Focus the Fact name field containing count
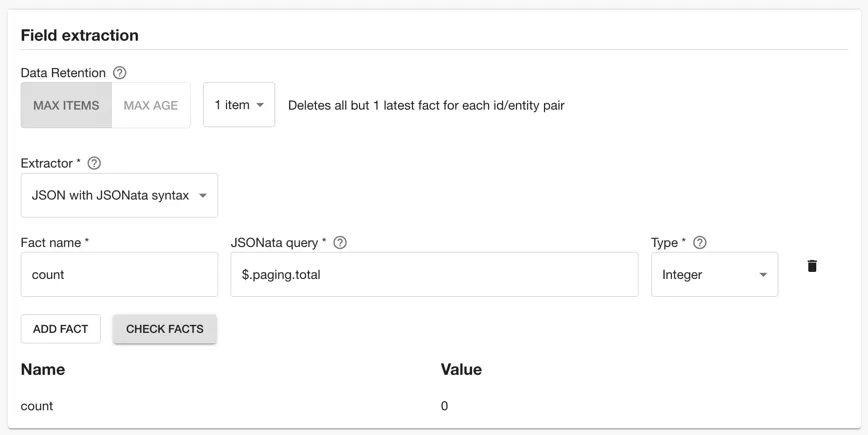 [x=119, y=275]
